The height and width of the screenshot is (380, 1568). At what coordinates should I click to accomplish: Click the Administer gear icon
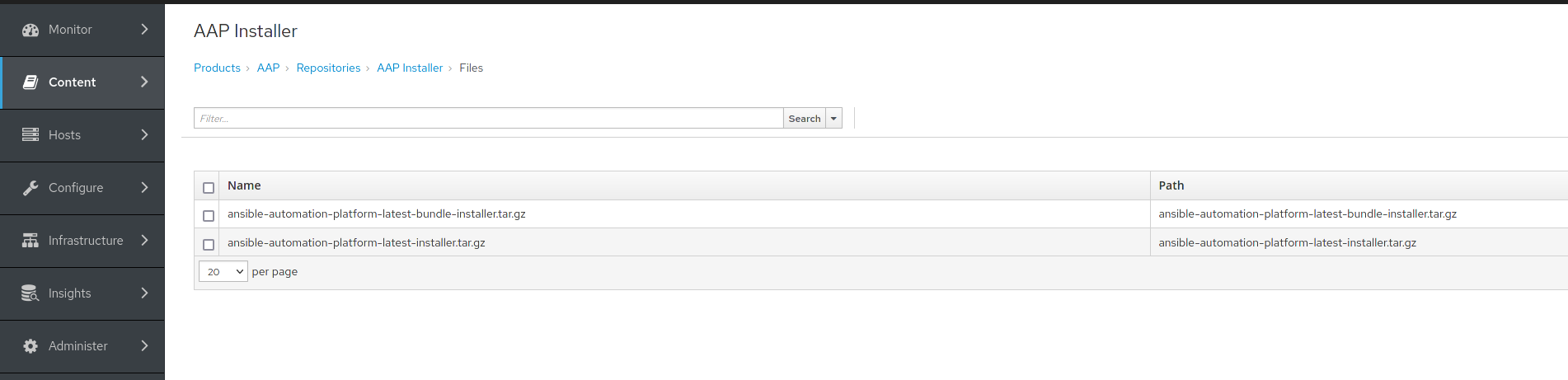point(31,346)
